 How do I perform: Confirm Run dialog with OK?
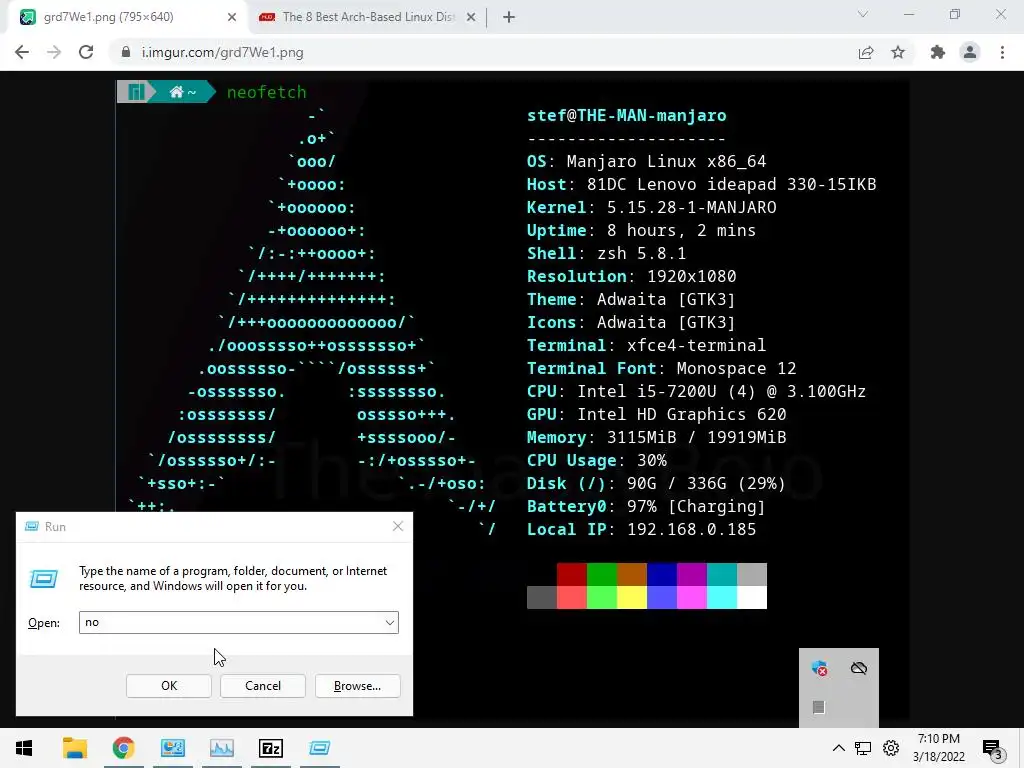pyautogui.click(x=168, y=686)
